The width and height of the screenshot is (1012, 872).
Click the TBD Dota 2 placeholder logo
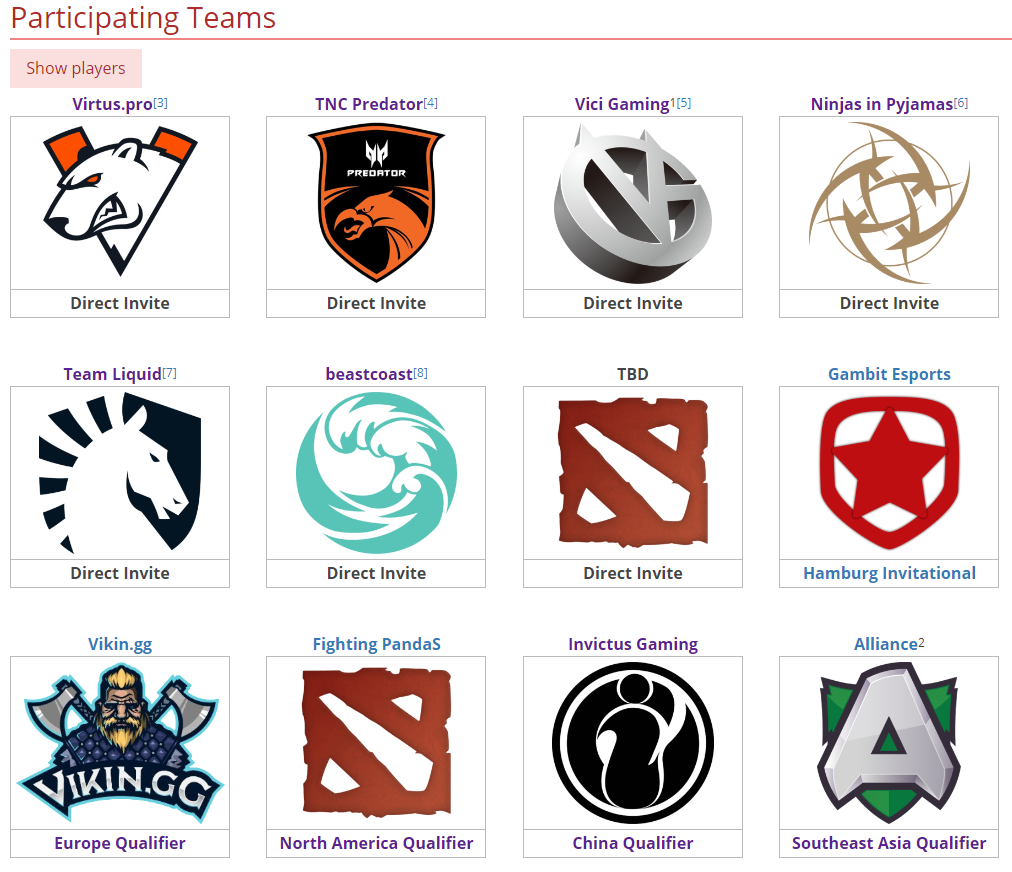(x=632, y=472)
